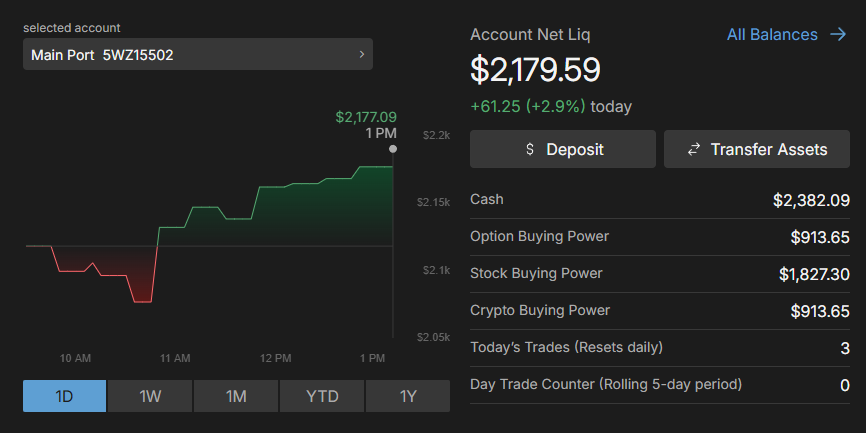Open the All Balances link
The width and height of the screenshot is (866, 433).
point(772,35)
